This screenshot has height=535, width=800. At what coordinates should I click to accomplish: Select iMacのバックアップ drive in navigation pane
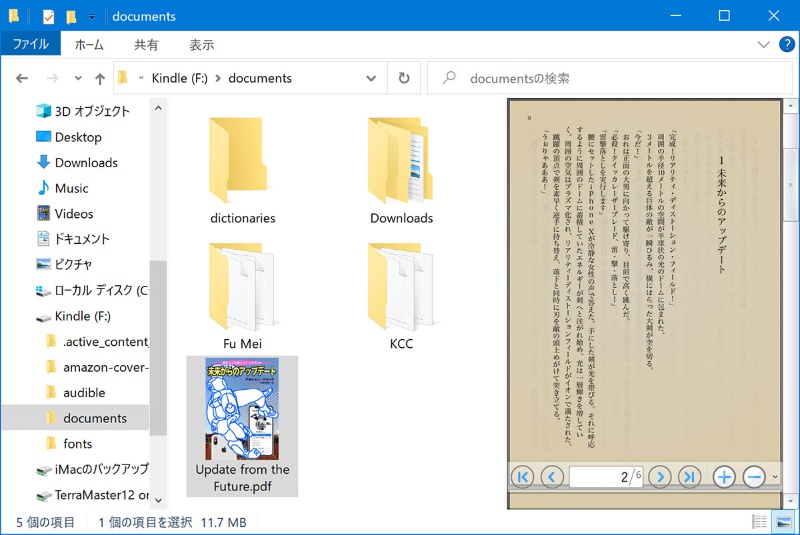tap(91, 469)
